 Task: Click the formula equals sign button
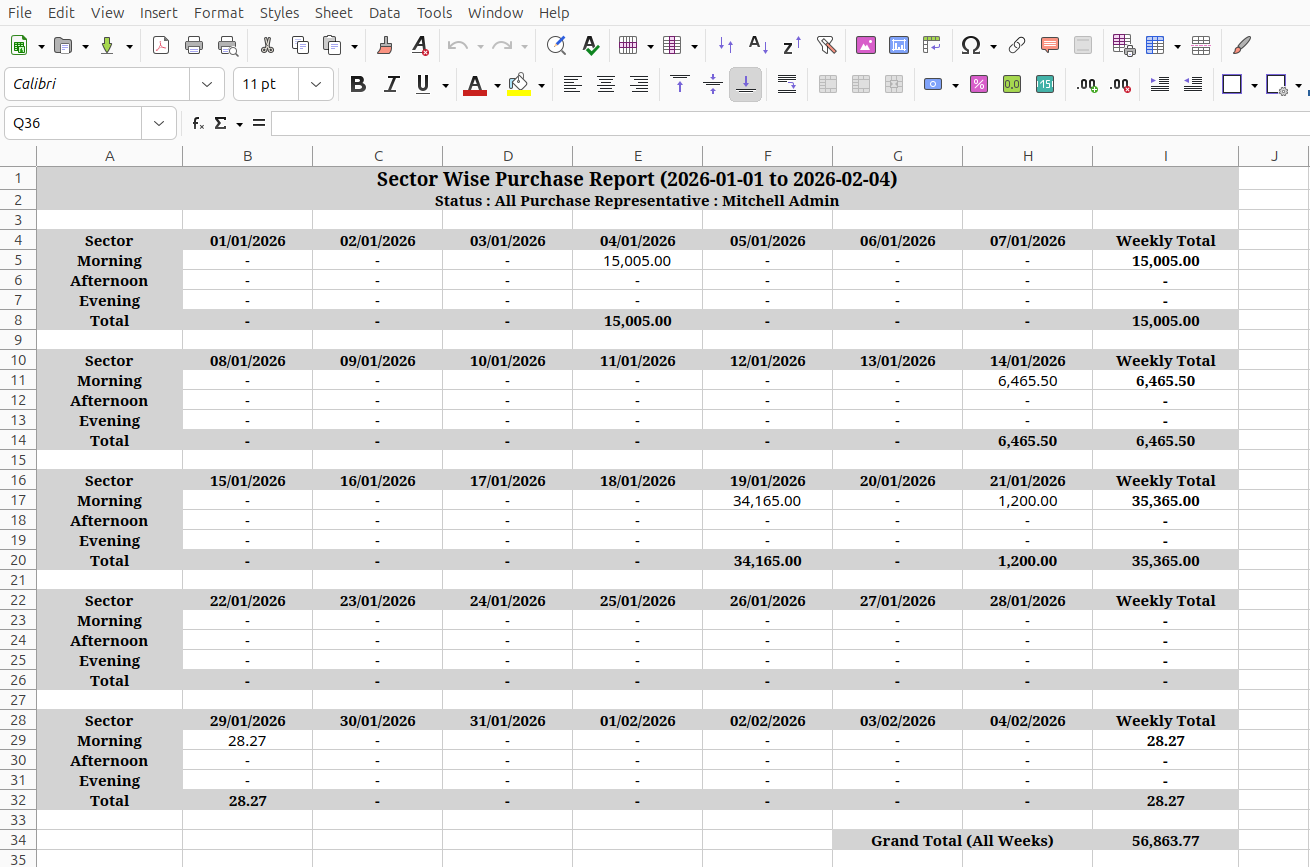[259, 123]
